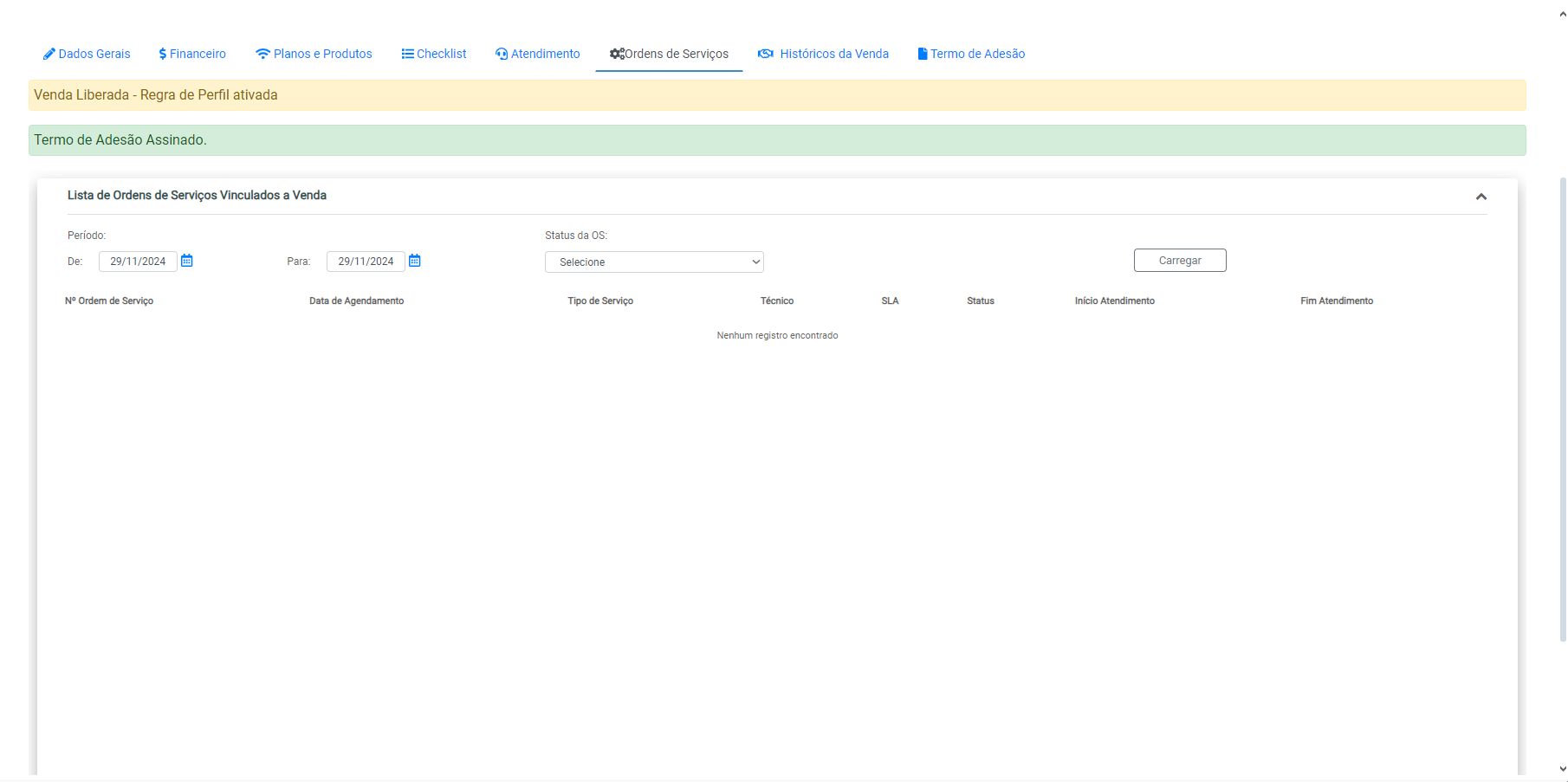Sort by the Data de Agendamento column header

356,301
